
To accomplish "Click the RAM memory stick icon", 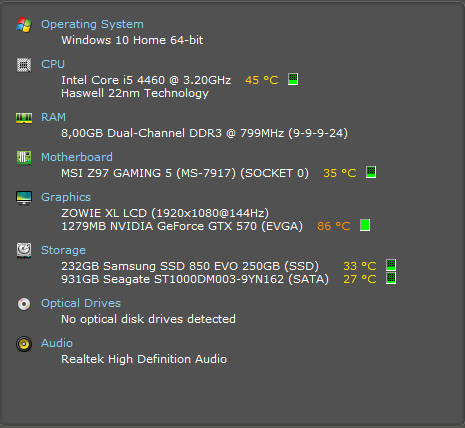I will (x=24, y=118).
